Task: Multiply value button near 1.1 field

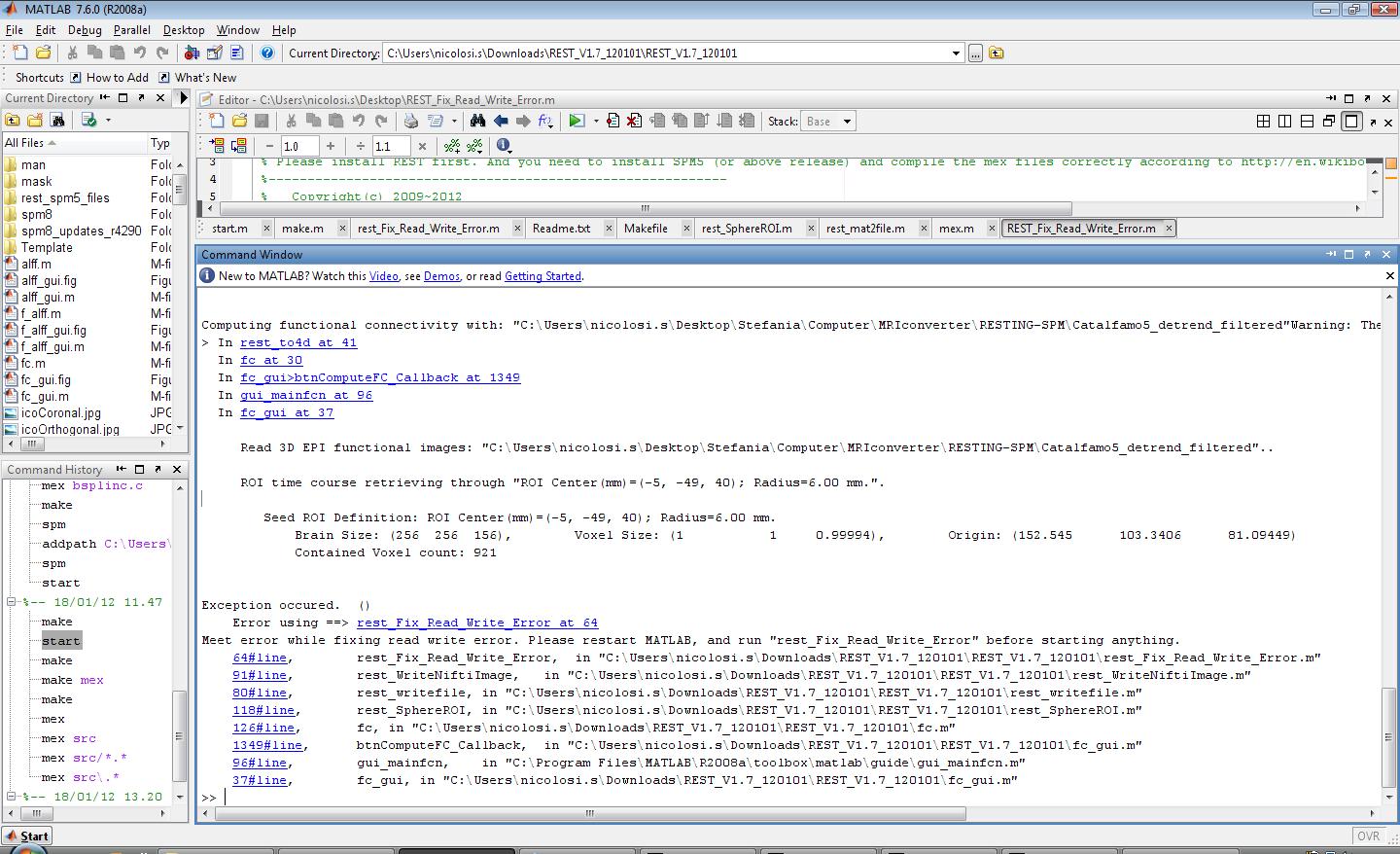Action: click(x=422, y=146)
